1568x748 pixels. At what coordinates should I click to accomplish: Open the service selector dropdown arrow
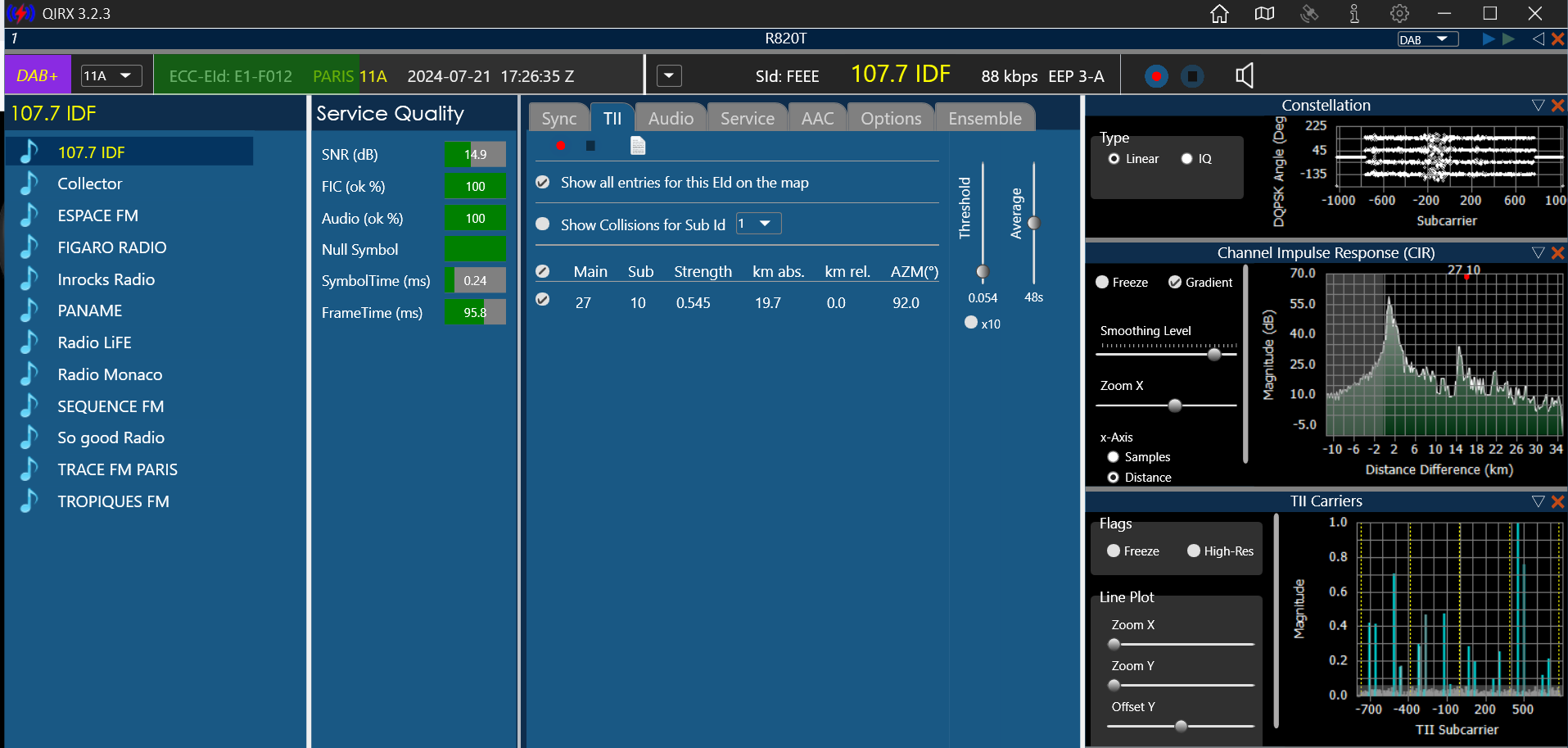[669, 76]
